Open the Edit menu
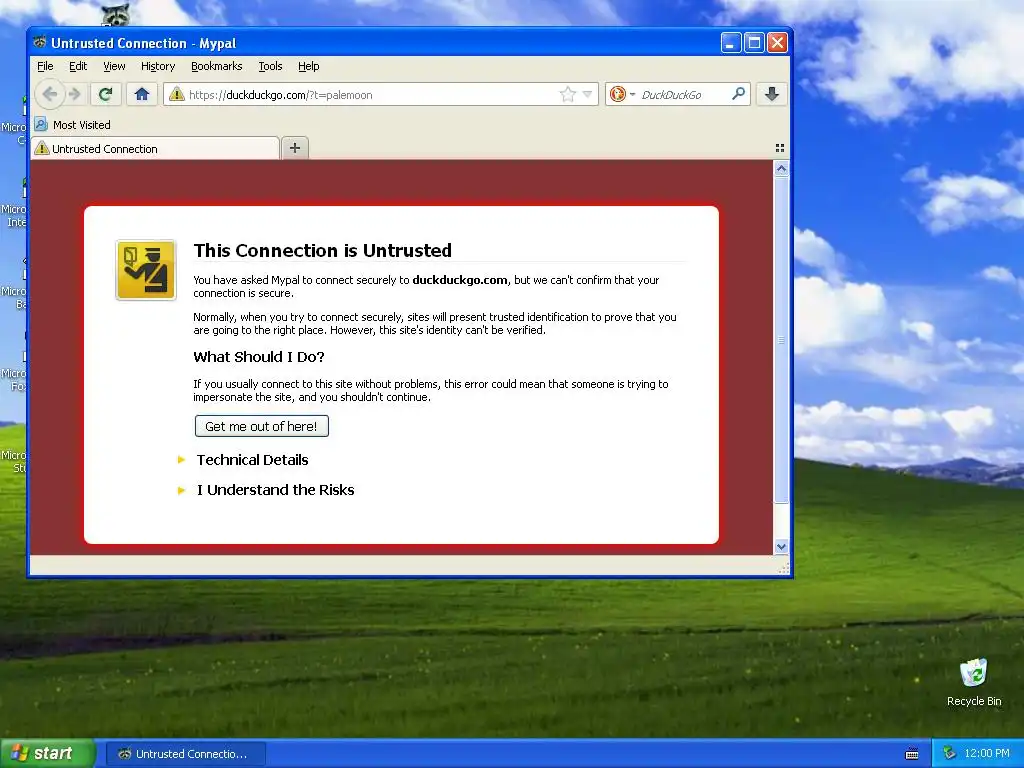Viewport: 1024px width, 768px height. [78, 66]
